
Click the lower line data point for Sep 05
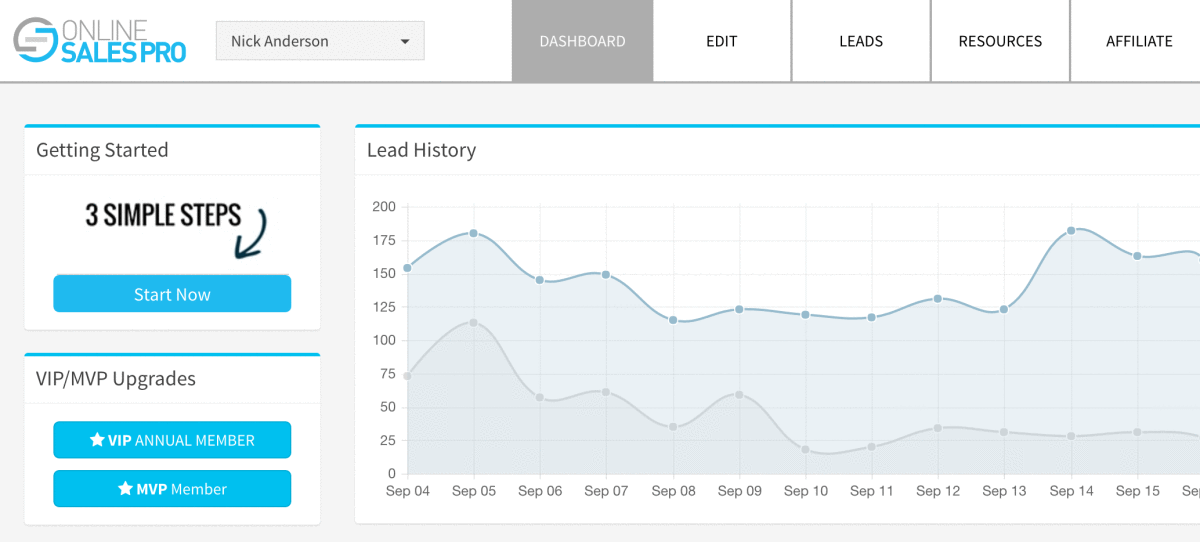(x=473, y=322)
